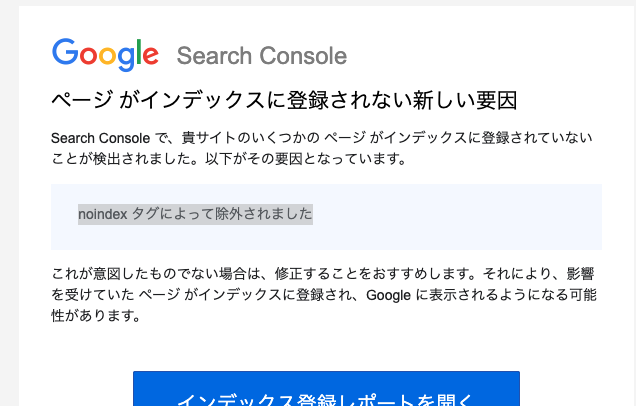
Task: Click the bold word Google in the lower paragraph
Action: point(388,295)
